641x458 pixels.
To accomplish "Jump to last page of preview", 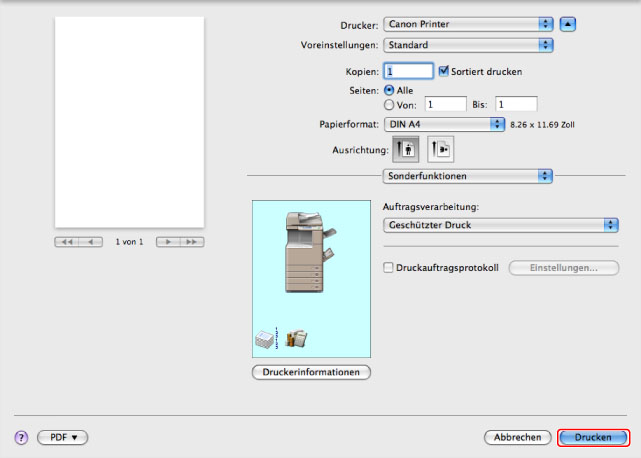I will pyautogui.click(x=191, y=242).
